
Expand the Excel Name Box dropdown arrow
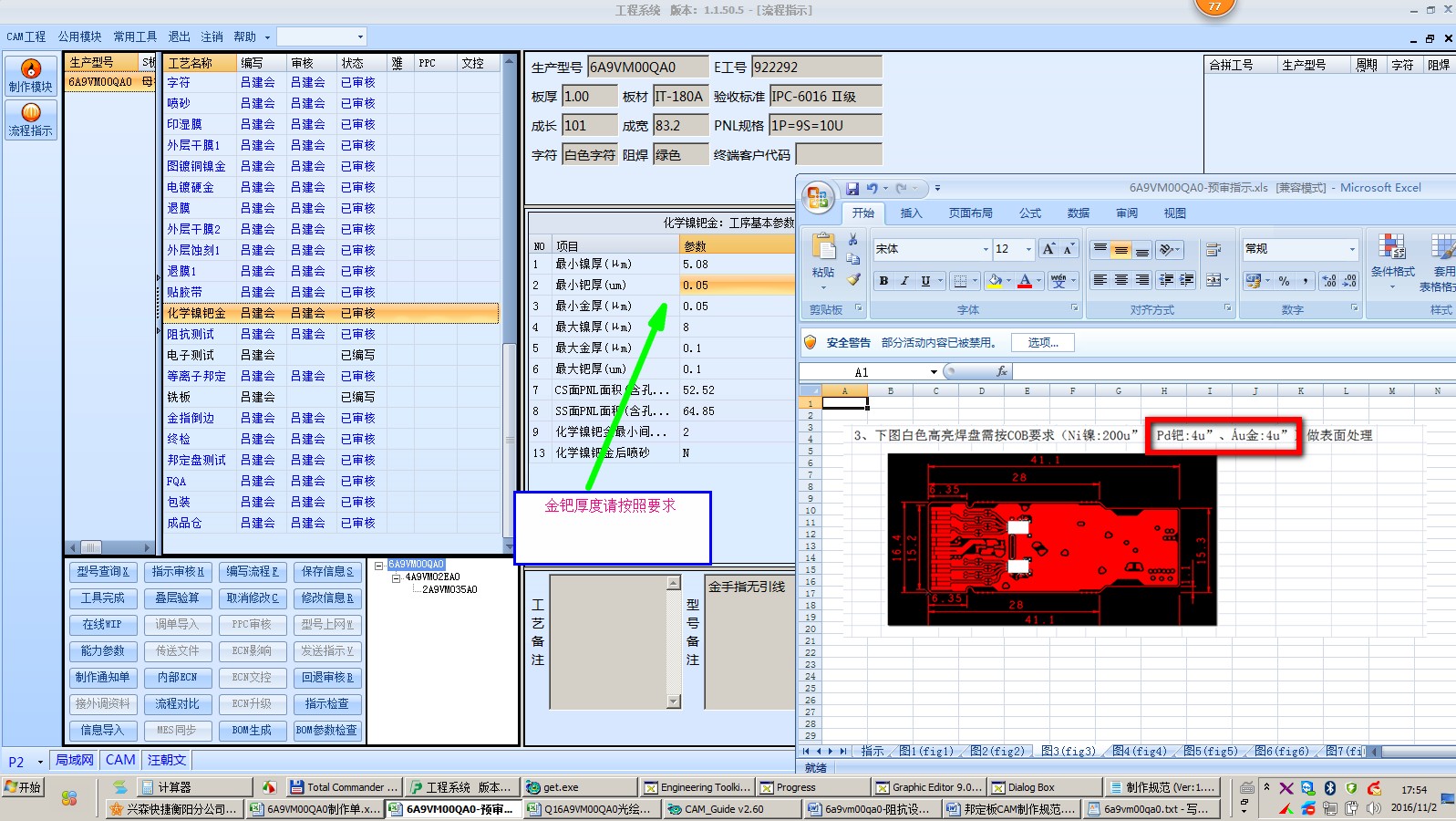pos(934,372)
